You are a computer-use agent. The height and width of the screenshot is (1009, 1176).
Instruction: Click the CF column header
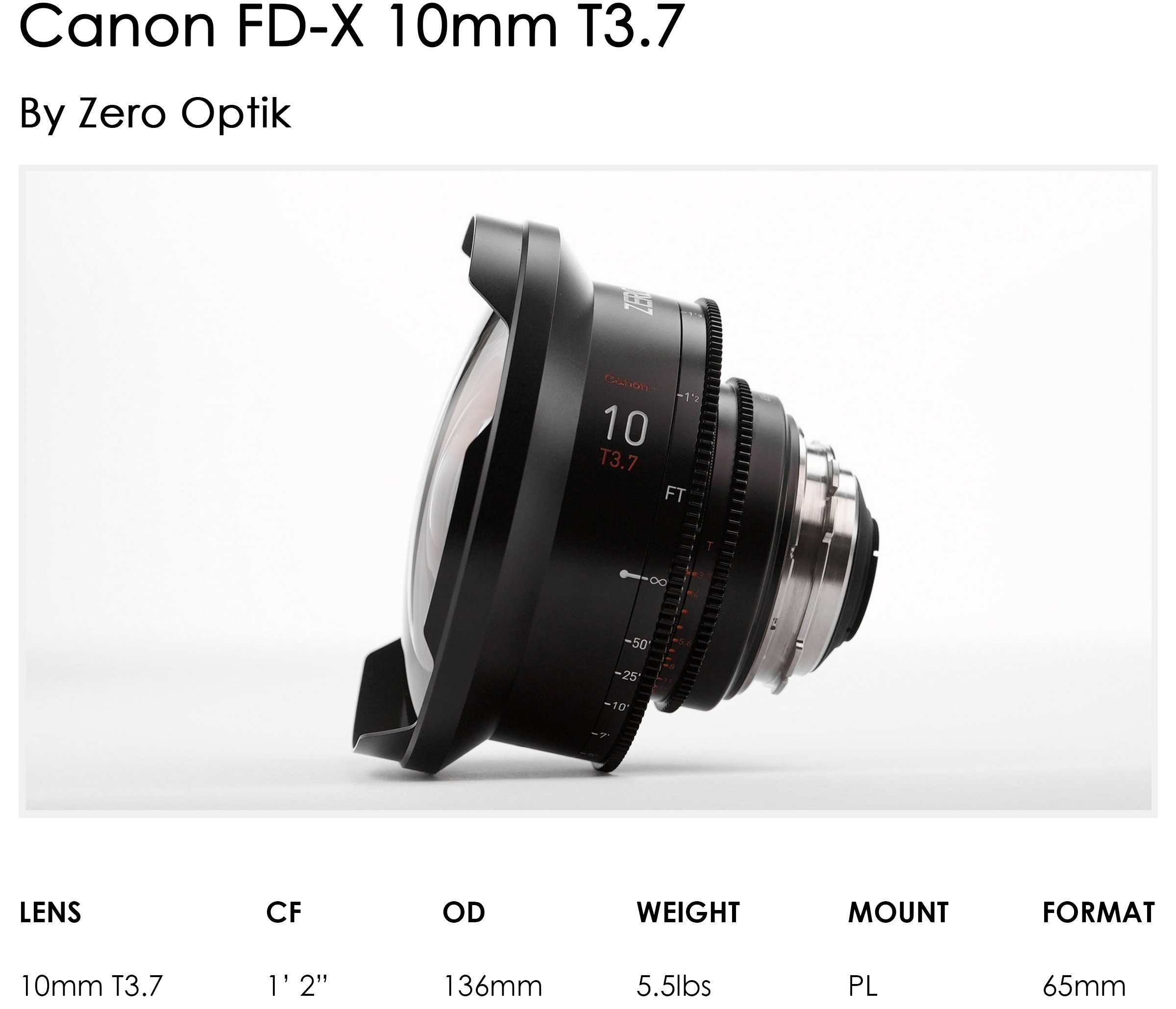pos(284,912)
